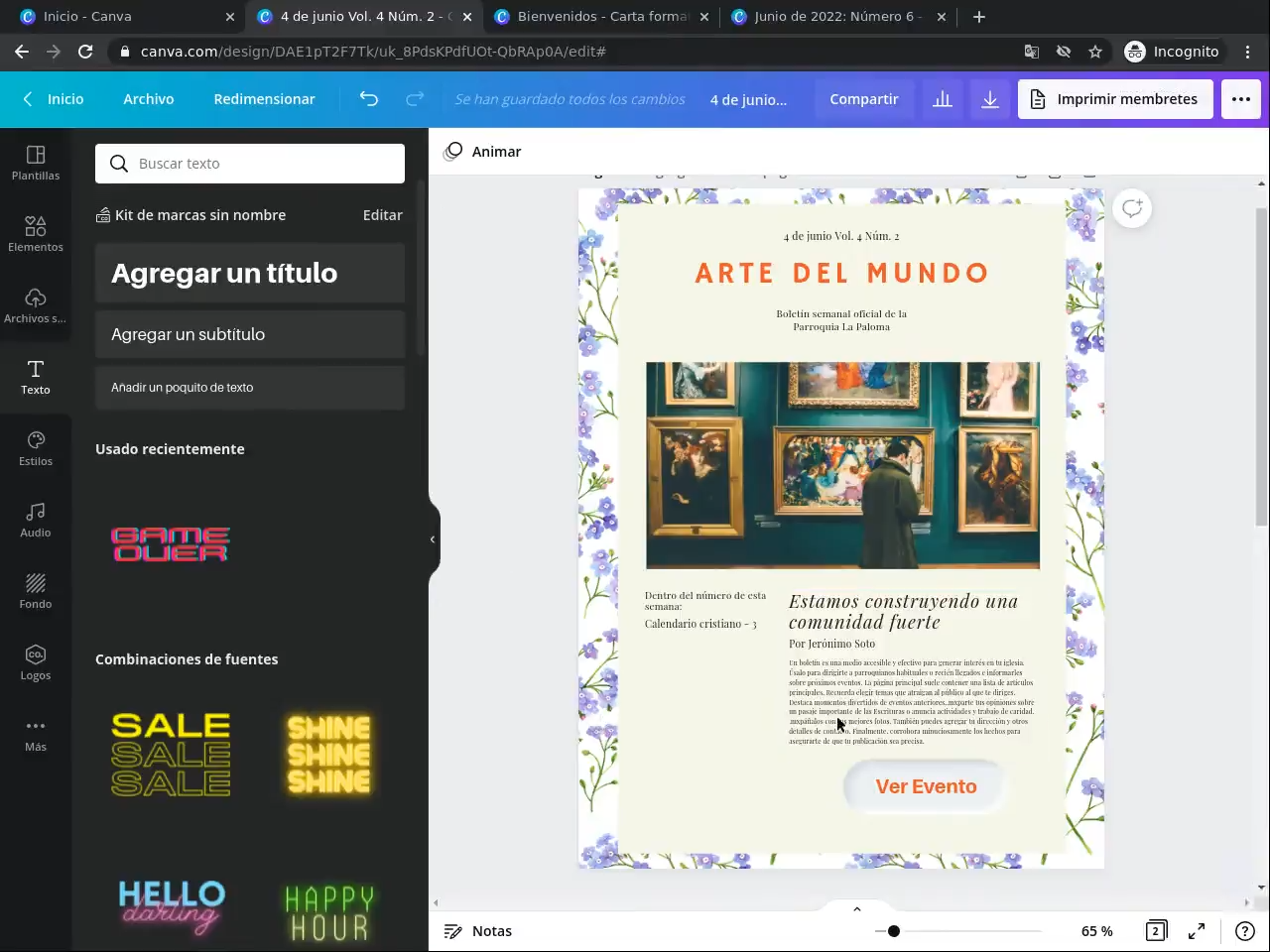1270x952 pixels.
Task: Click the Compartir button
Action: [864, 99]
